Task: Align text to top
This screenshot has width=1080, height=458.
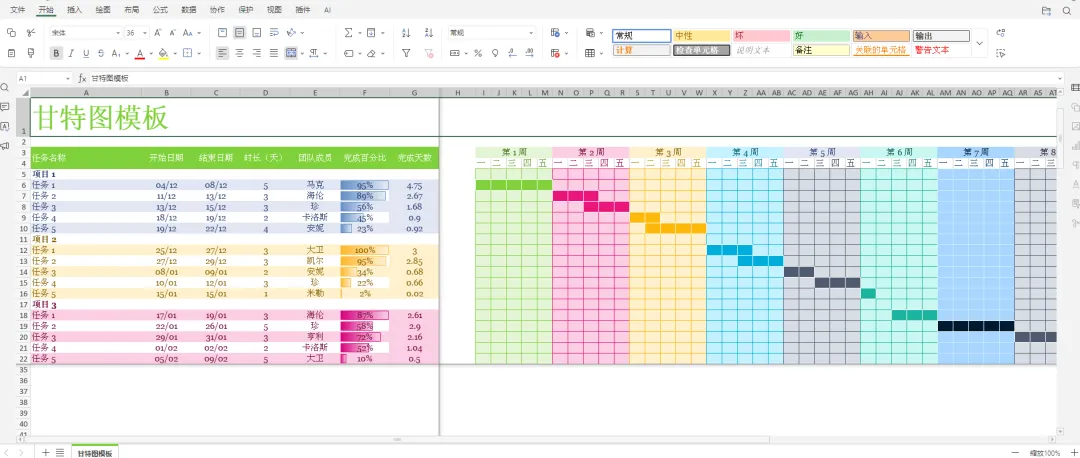Action: pos(222,32)
